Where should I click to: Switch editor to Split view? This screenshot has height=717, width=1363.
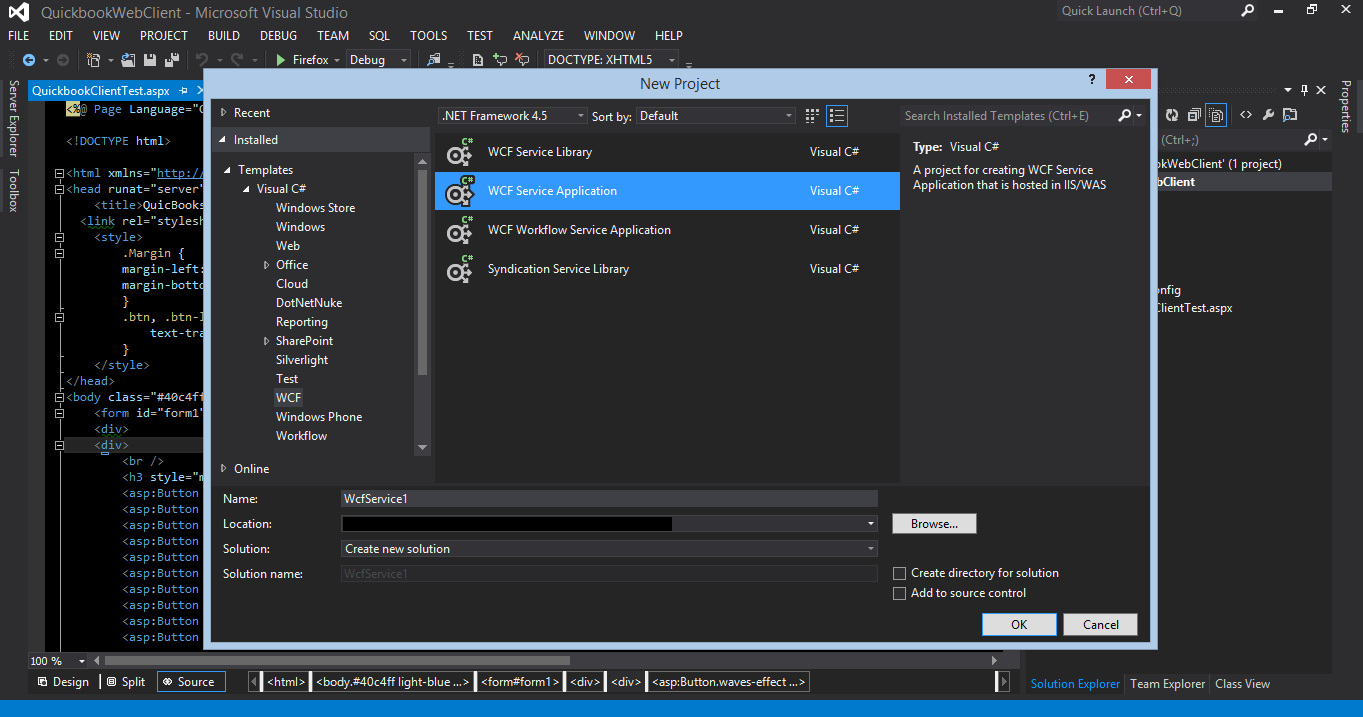(124, 682)
